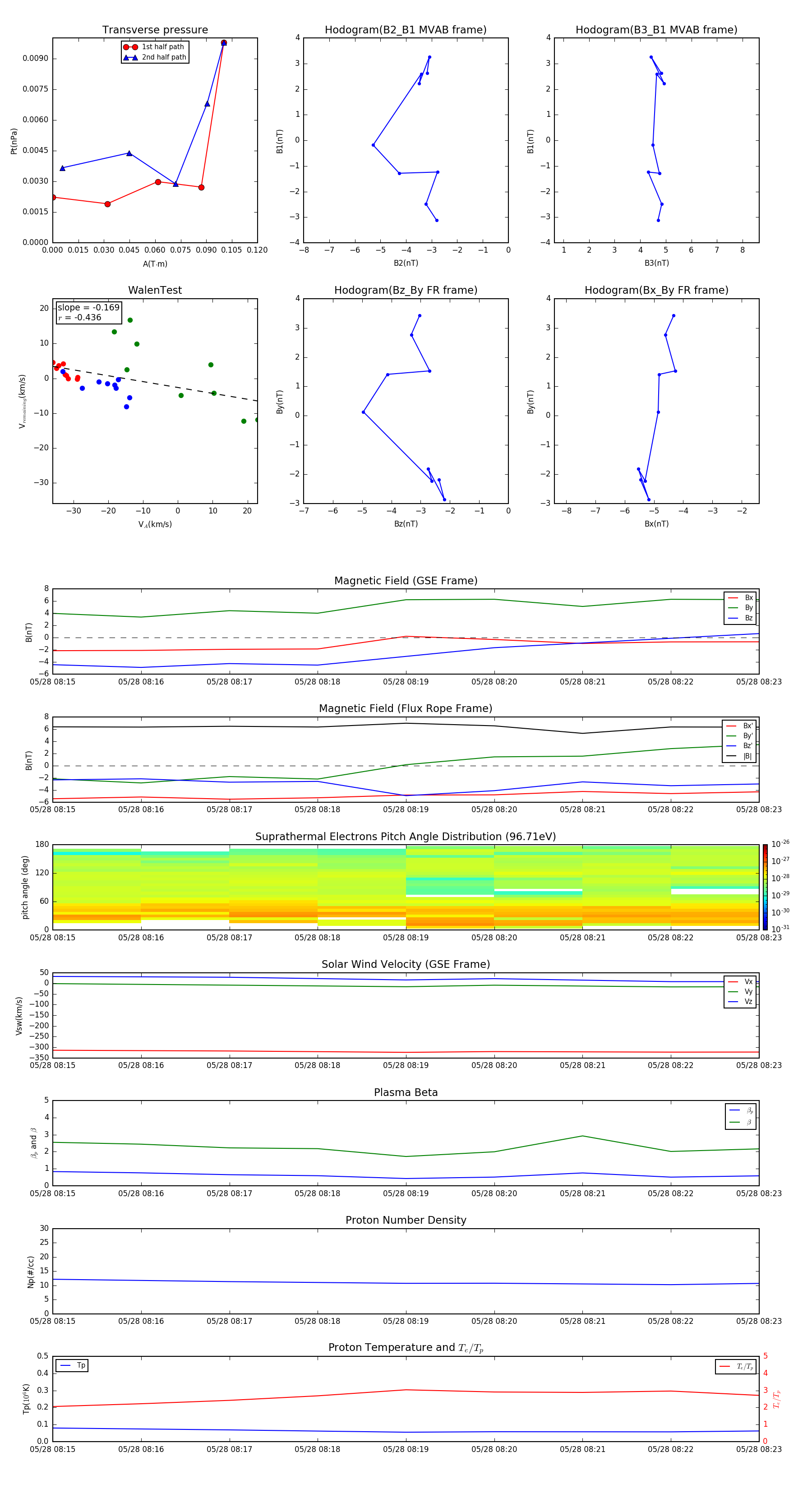This screenshot has width=812, height=1489.
Task: Click the 'WalenTest' plot title
Action: 155,290
